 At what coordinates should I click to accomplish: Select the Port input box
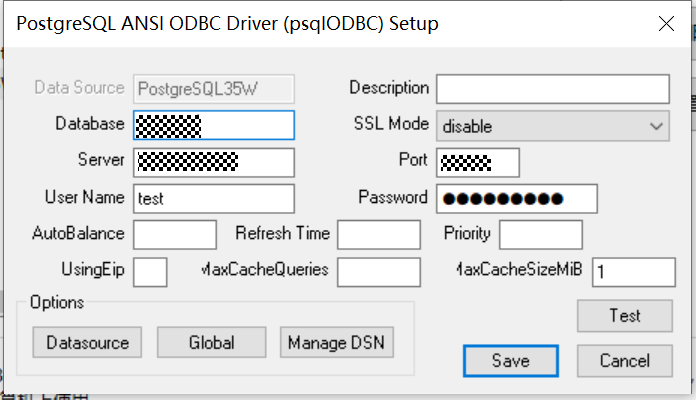point(478,162)
